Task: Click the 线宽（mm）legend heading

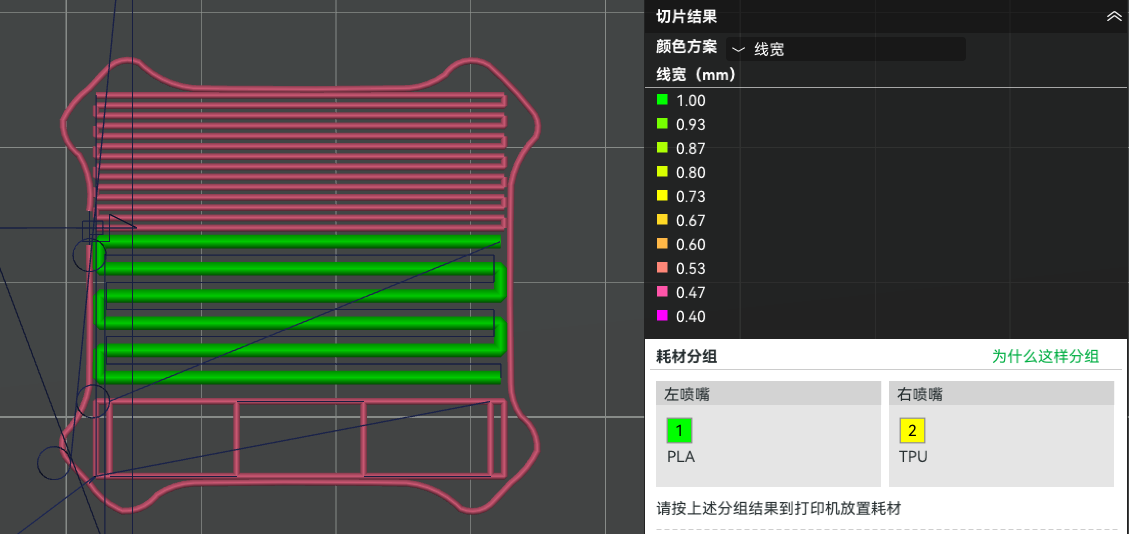Action: pyautogui.click(x=696, y=74)
